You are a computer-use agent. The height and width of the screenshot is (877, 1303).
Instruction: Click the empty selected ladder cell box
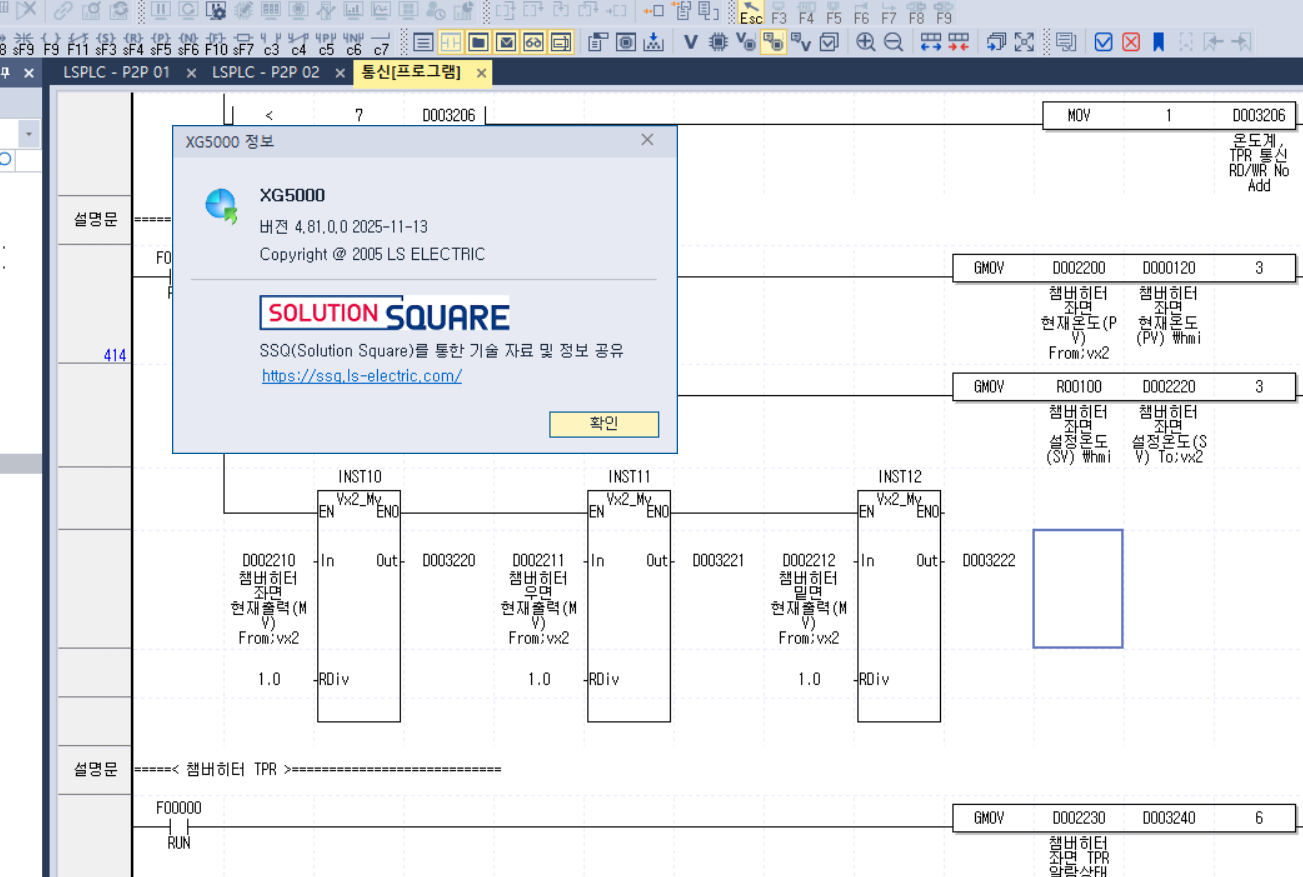1078,589
